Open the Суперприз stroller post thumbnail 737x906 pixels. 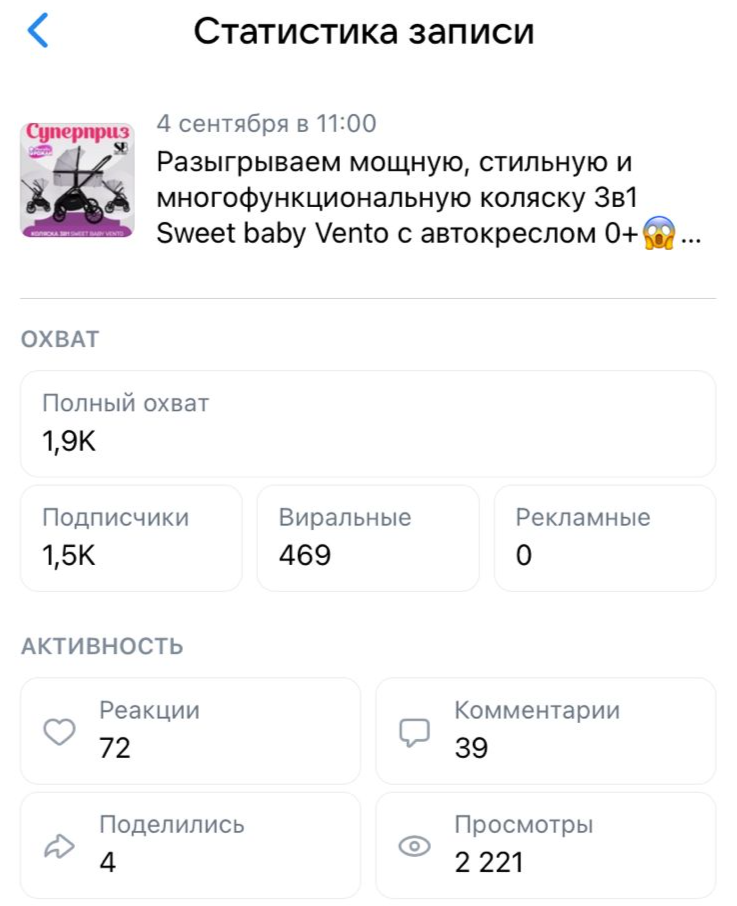tap(77, 180)
